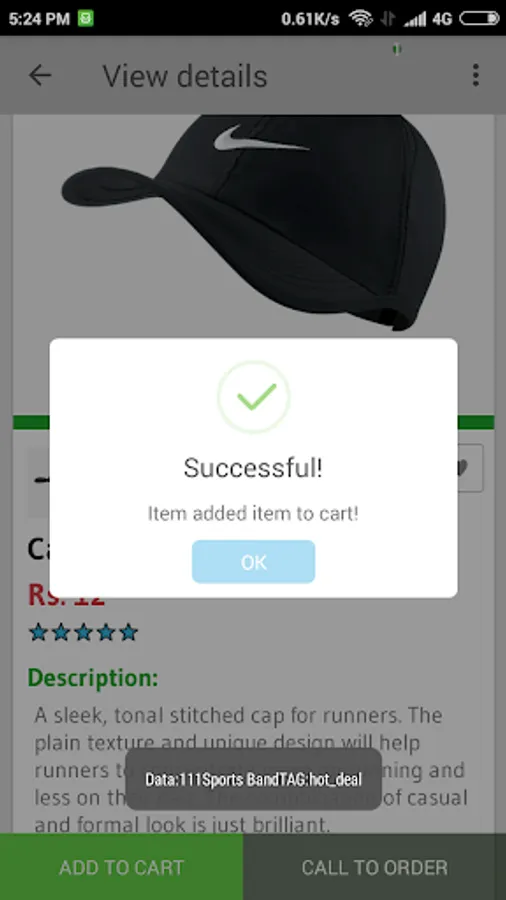Open the three-dot overflow menu
Screen dimensions: 506x900
(475, 75)
